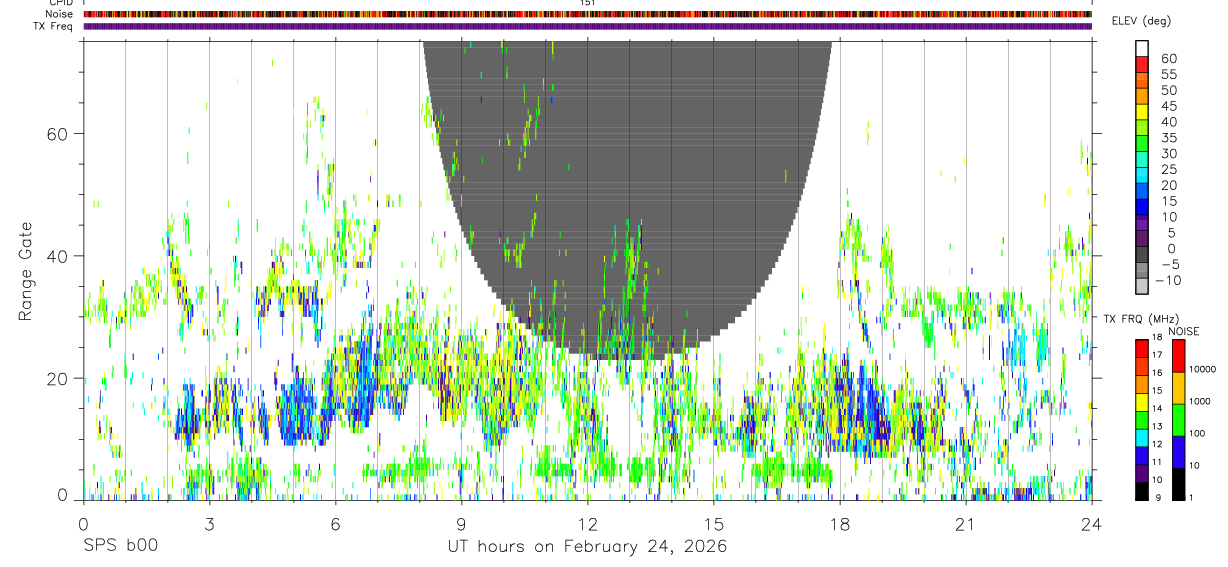Pick the black 1-10 NOISE swatch
Viewport: 1228px width, 567px height.
1179,483
